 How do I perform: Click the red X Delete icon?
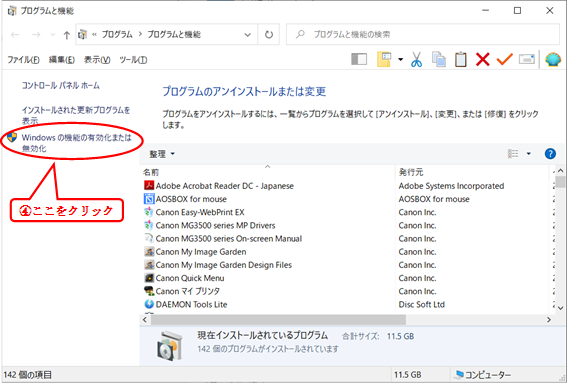click(x=482, y=59)
